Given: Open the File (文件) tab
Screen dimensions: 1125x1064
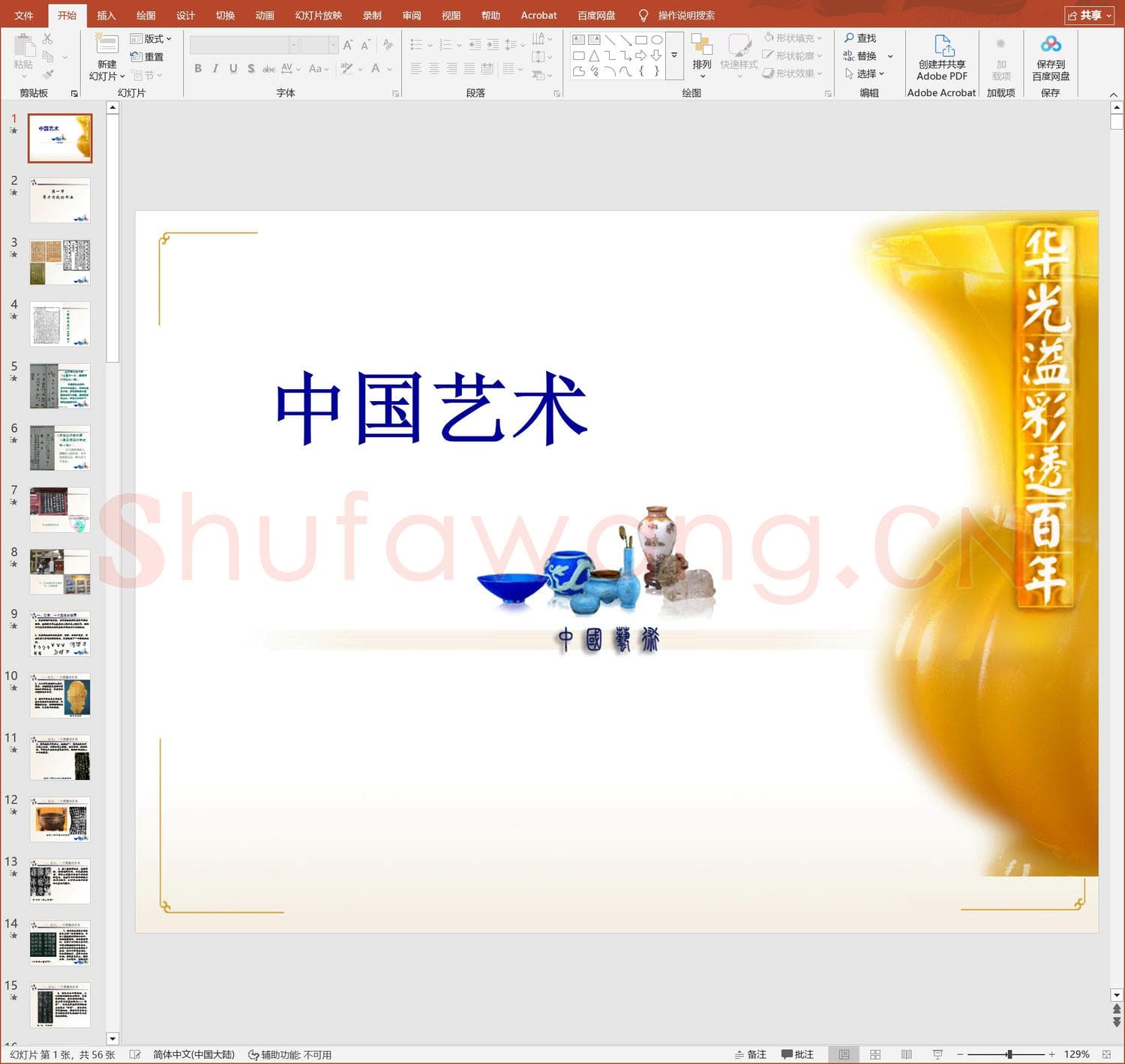Looking at the screenshot, I should (x=24, y=15).
